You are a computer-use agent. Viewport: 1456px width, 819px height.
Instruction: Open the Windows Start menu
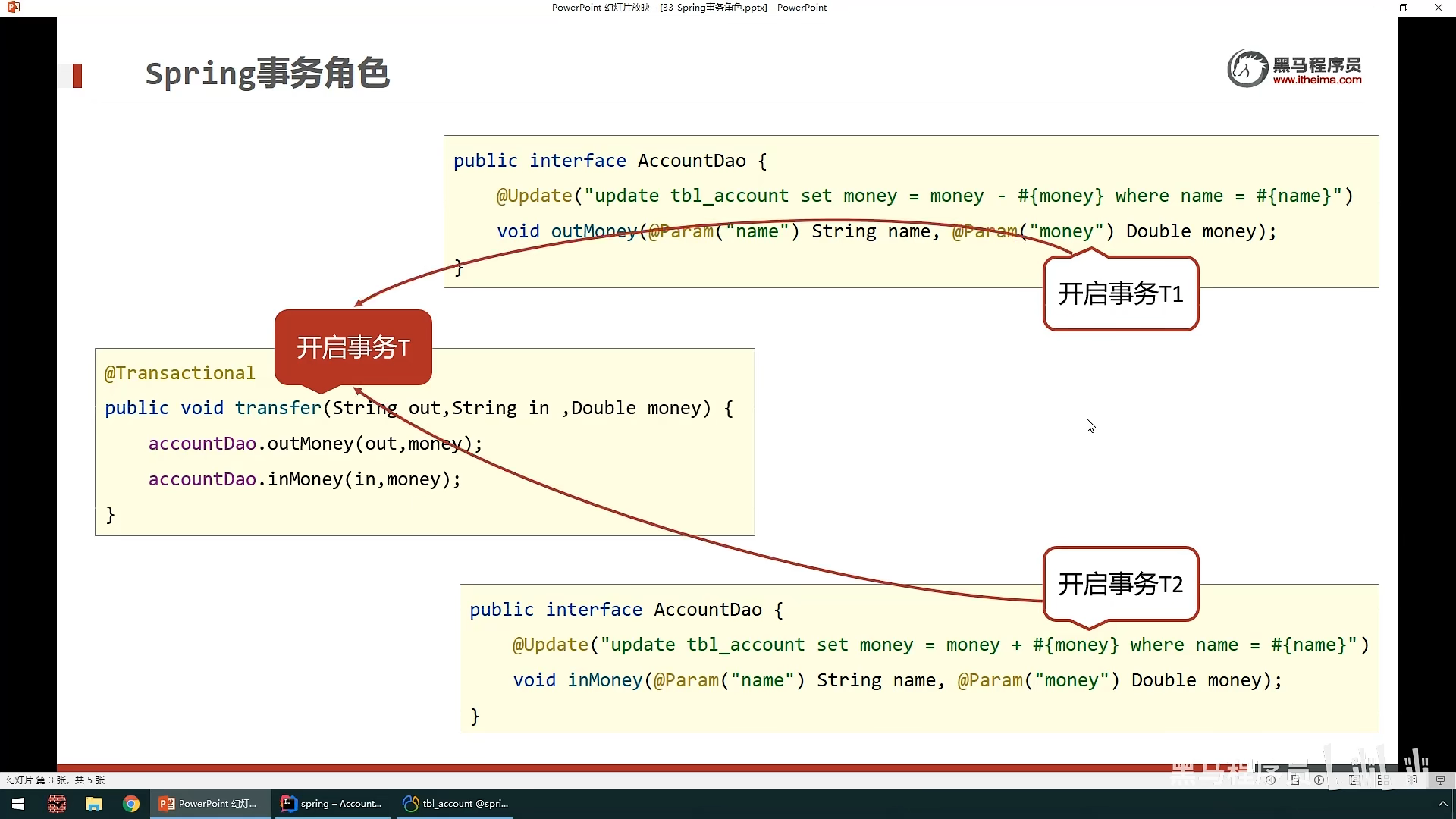(x=18, y=804)
